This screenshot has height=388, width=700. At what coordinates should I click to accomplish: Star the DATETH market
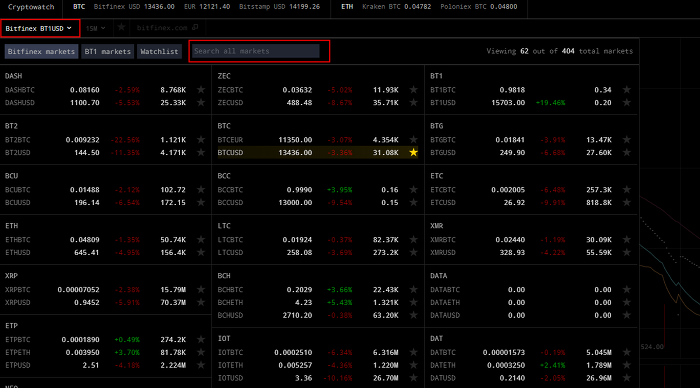627,365
